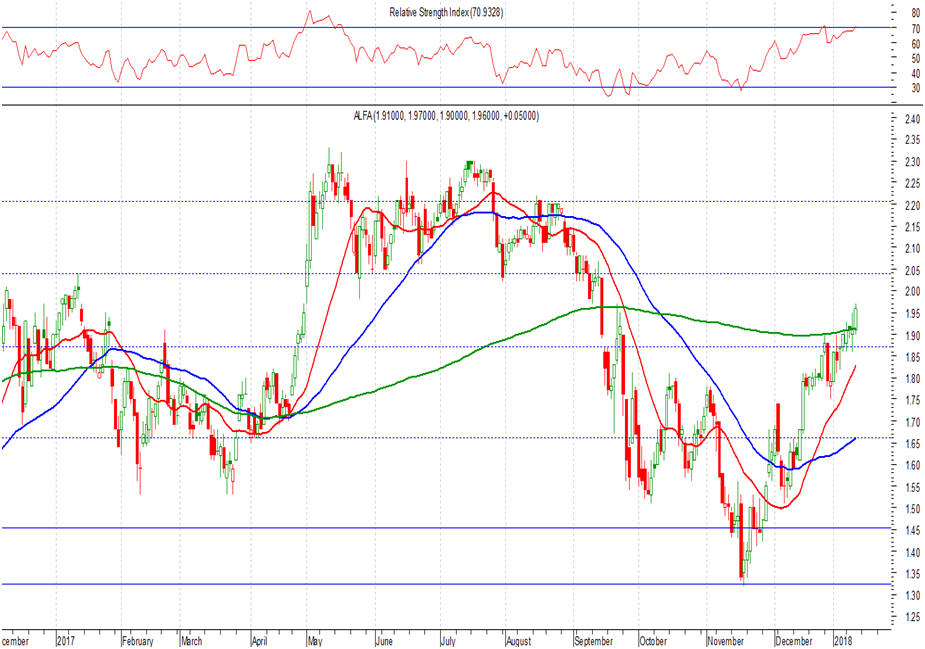Screen dimensions: 925x649
Task: Select the April date axis label
Action: [x=260, y=641]
